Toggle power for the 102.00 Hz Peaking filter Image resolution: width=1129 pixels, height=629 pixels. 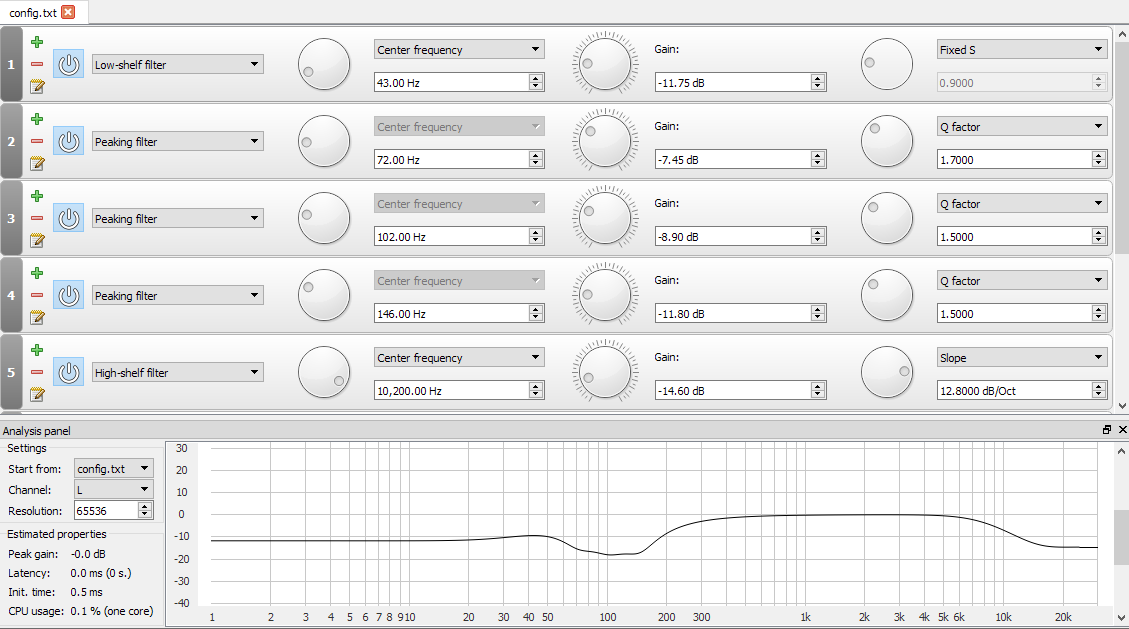coord(68,218)
